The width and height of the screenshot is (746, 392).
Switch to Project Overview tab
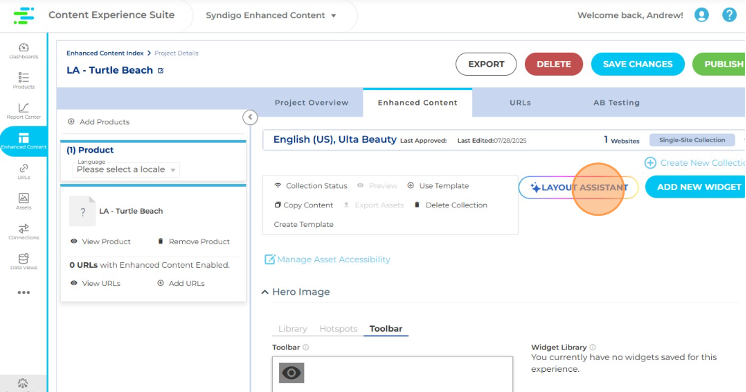click(x=311, y=103)
